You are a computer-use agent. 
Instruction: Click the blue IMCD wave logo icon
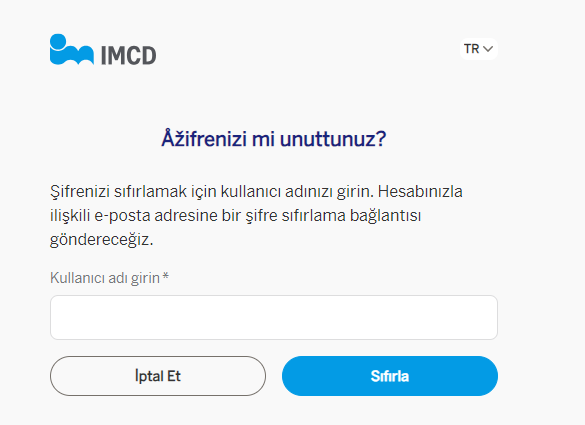[72, 50]
